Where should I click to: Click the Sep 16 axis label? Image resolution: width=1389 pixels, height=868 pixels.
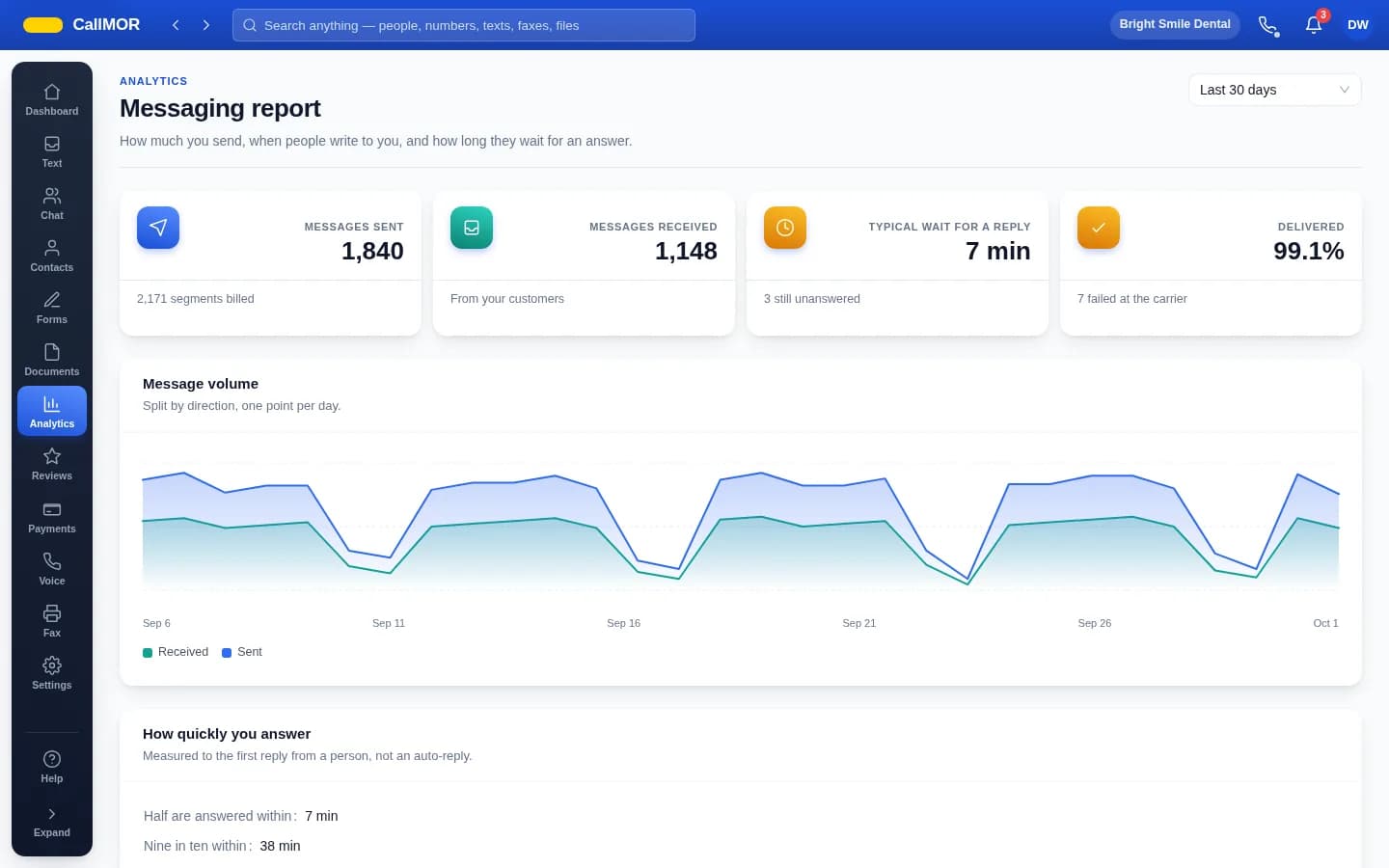pyautogui.click(x=624, y=623)
